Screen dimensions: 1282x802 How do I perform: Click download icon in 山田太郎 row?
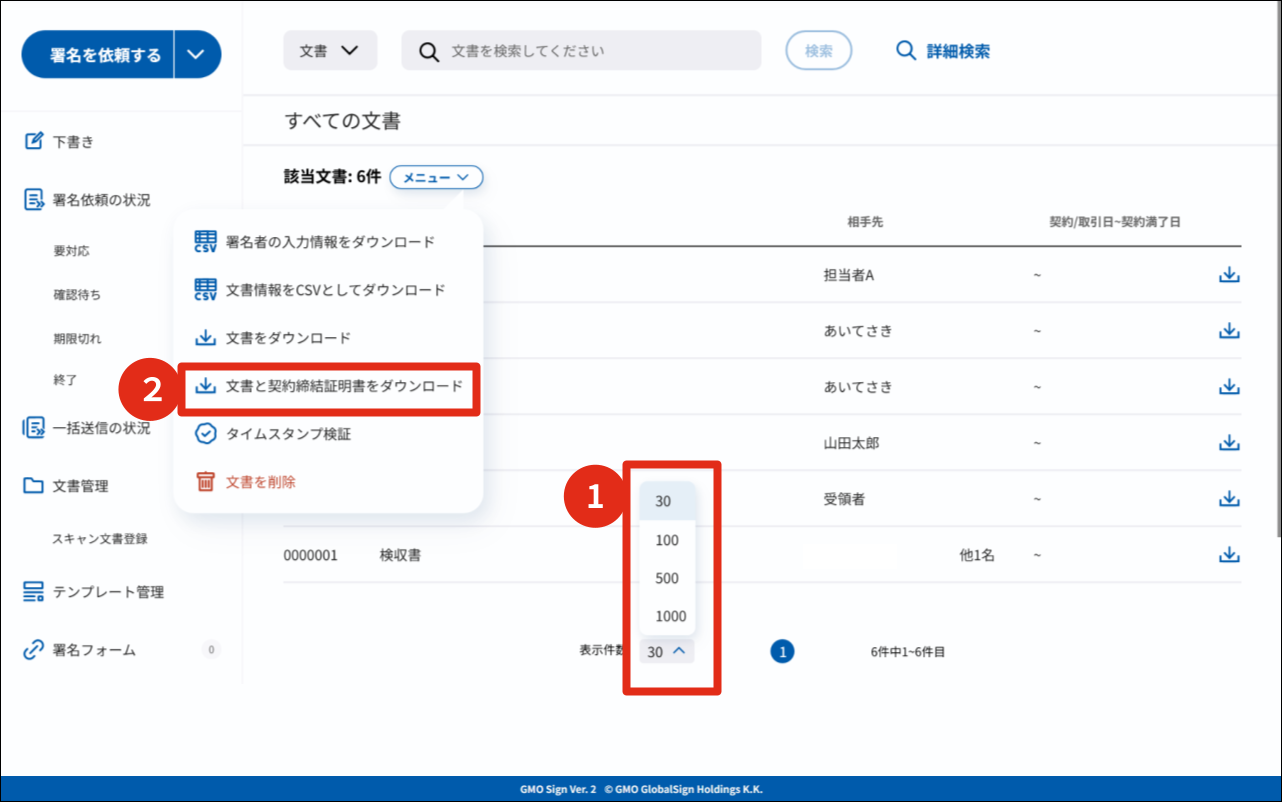[1229, 443]
